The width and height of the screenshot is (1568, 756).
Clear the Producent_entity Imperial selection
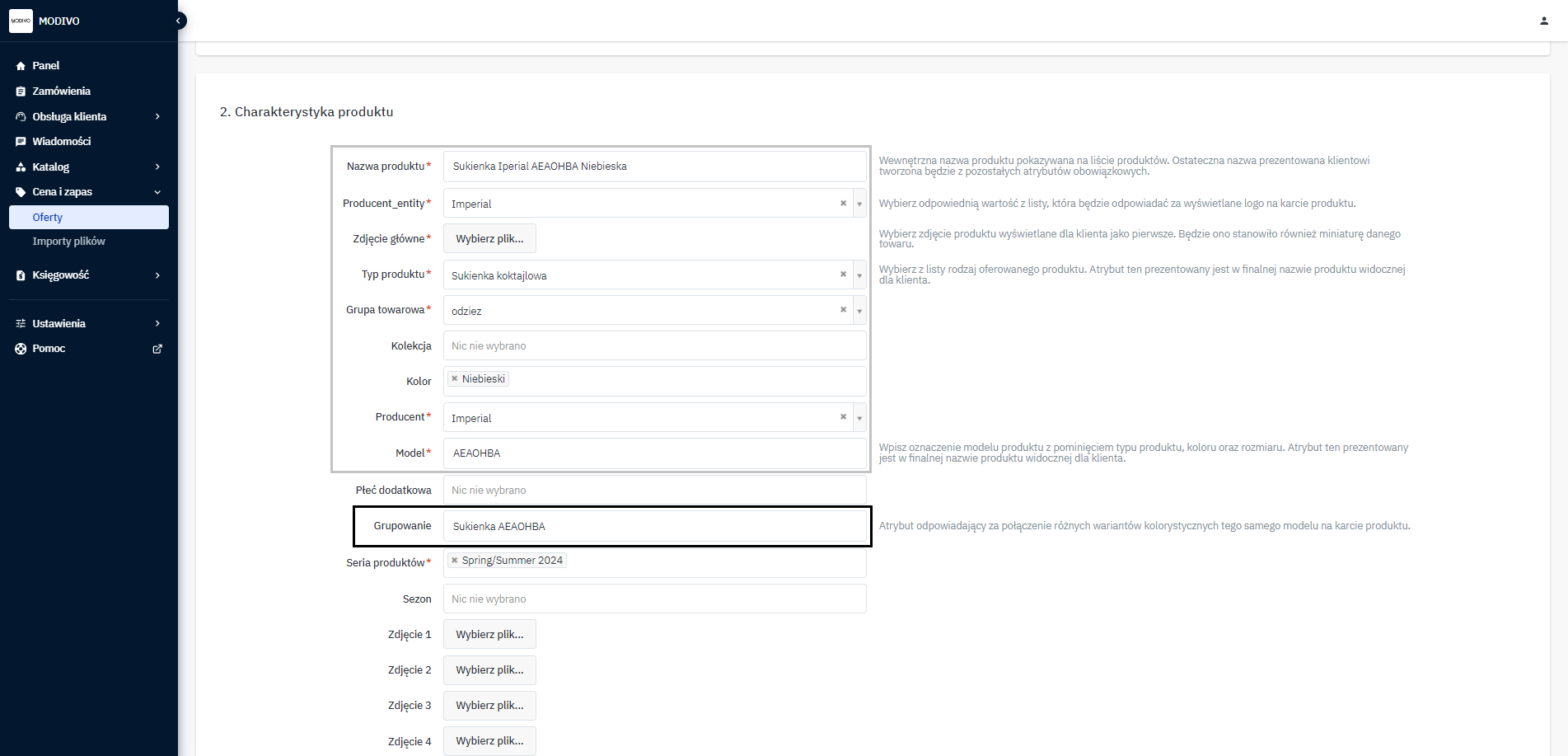[843, 204]
